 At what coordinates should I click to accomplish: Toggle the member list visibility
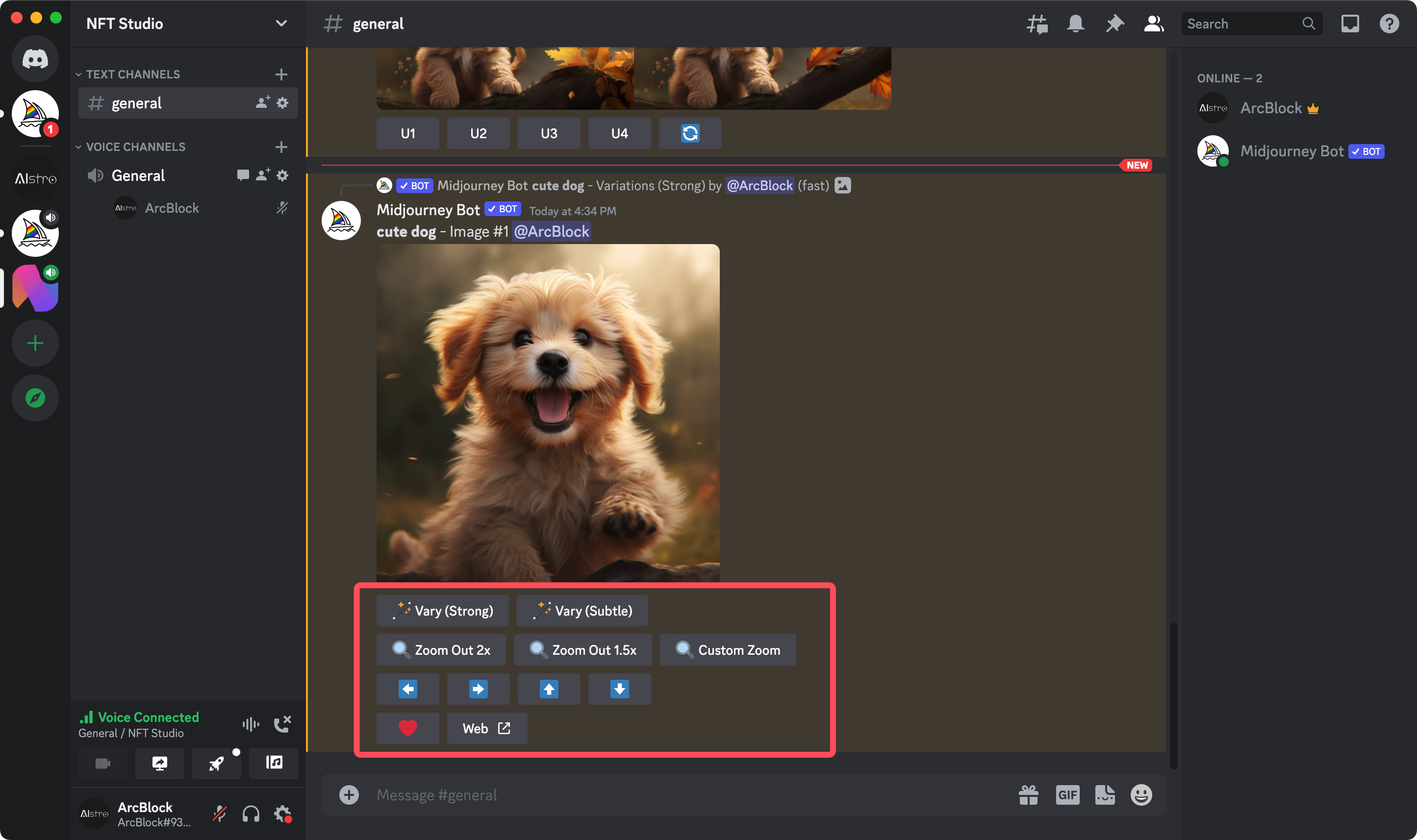pyautogui.click(x=1153, y=24)
